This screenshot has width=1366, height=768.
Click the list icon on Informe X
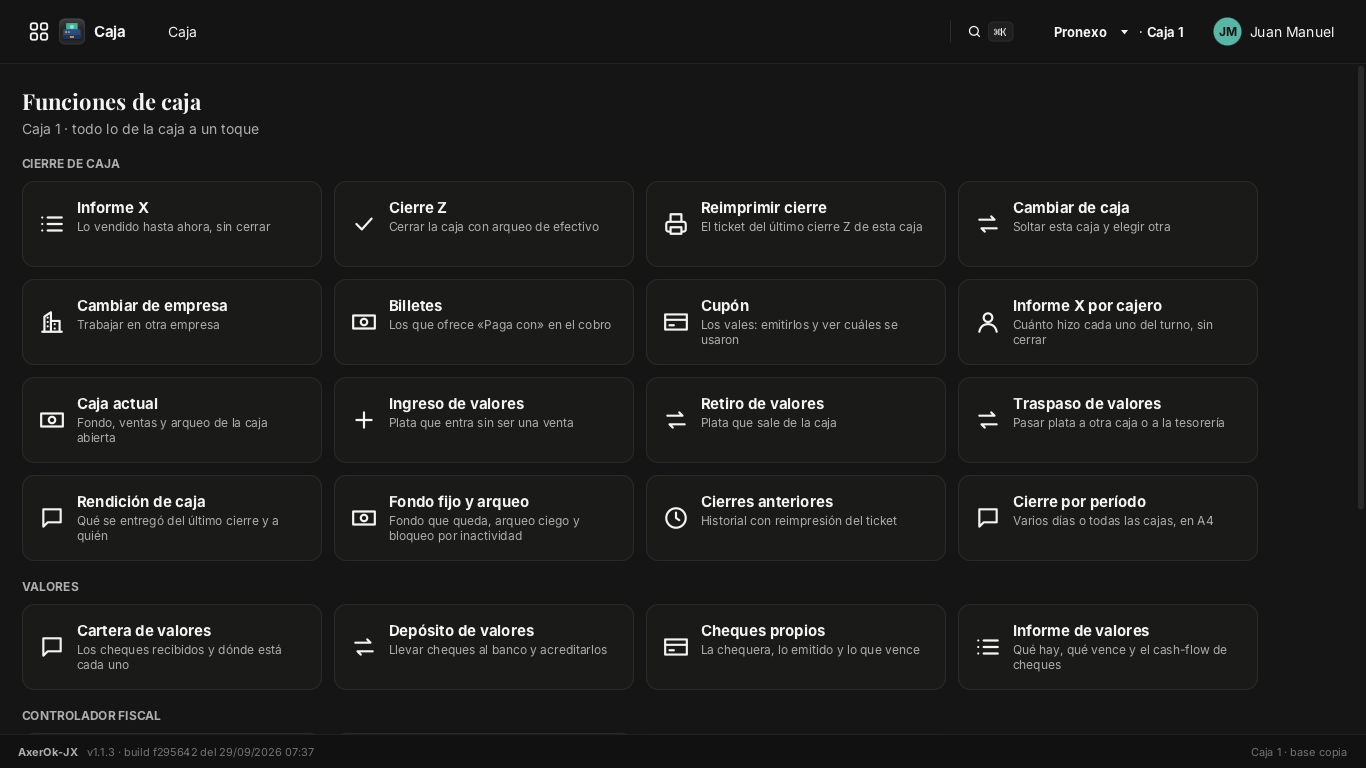(52, 224)
